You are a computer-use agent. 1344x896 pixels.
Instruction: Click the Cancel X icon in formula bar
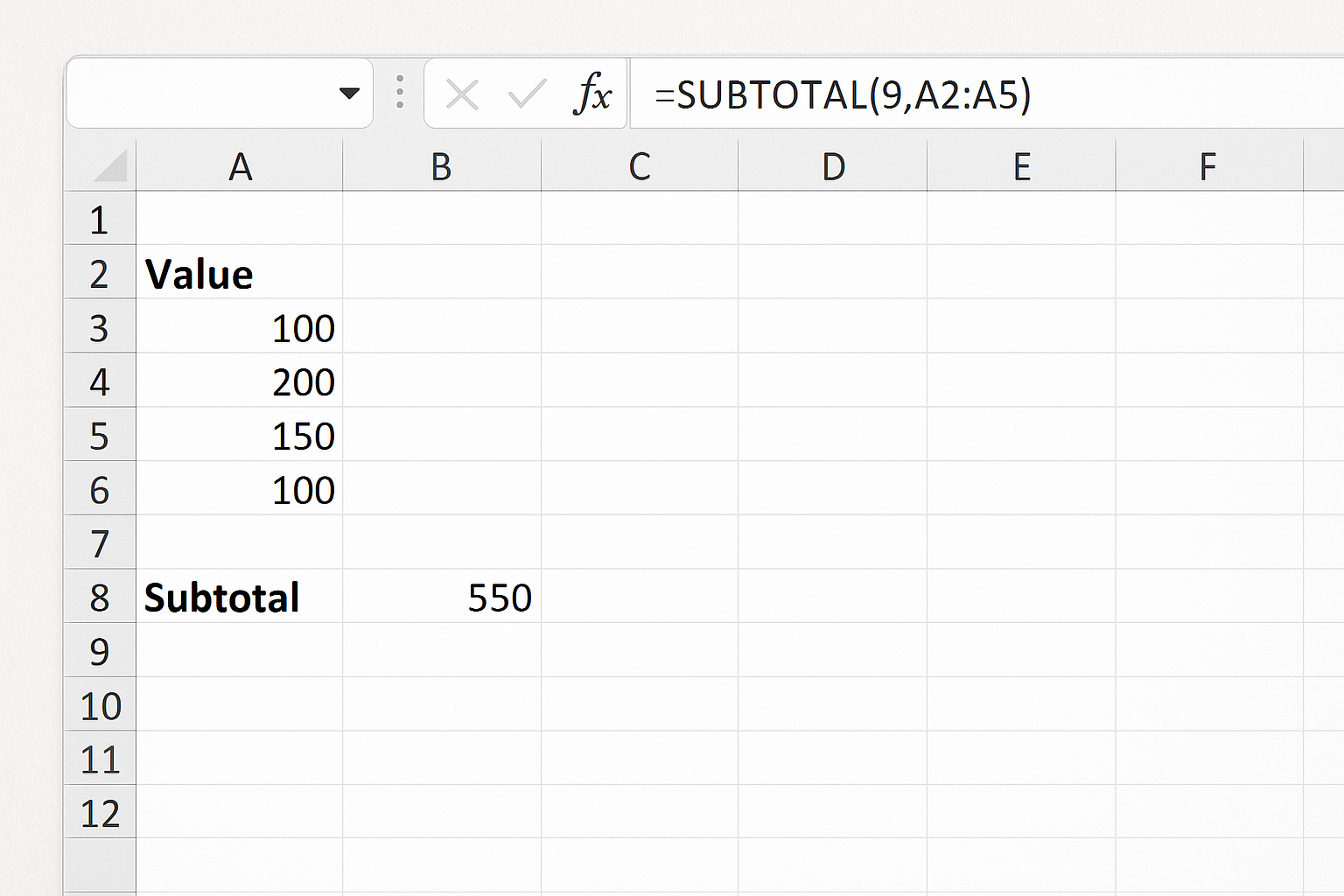(462, 94)
